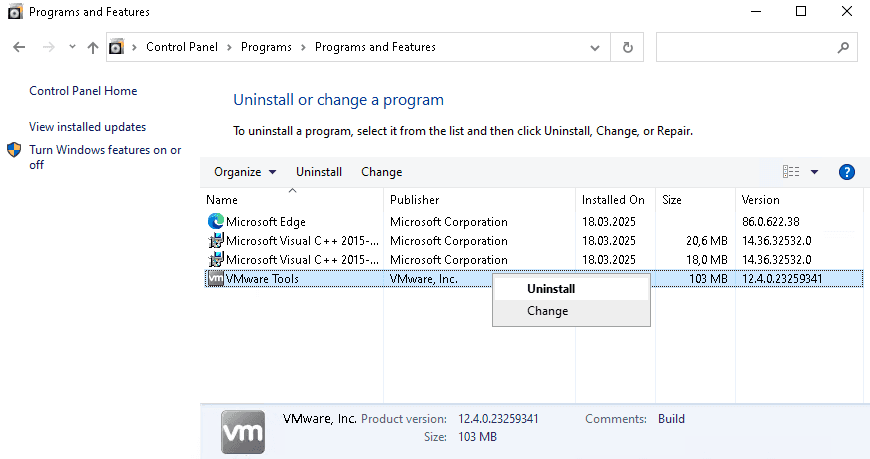Expand the More options view dropdown arrow
The image size is (870, 459).
814,172
